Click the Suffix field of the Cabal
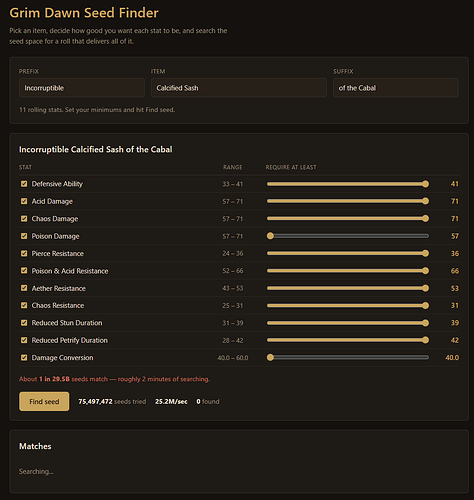 pos(396,88)
